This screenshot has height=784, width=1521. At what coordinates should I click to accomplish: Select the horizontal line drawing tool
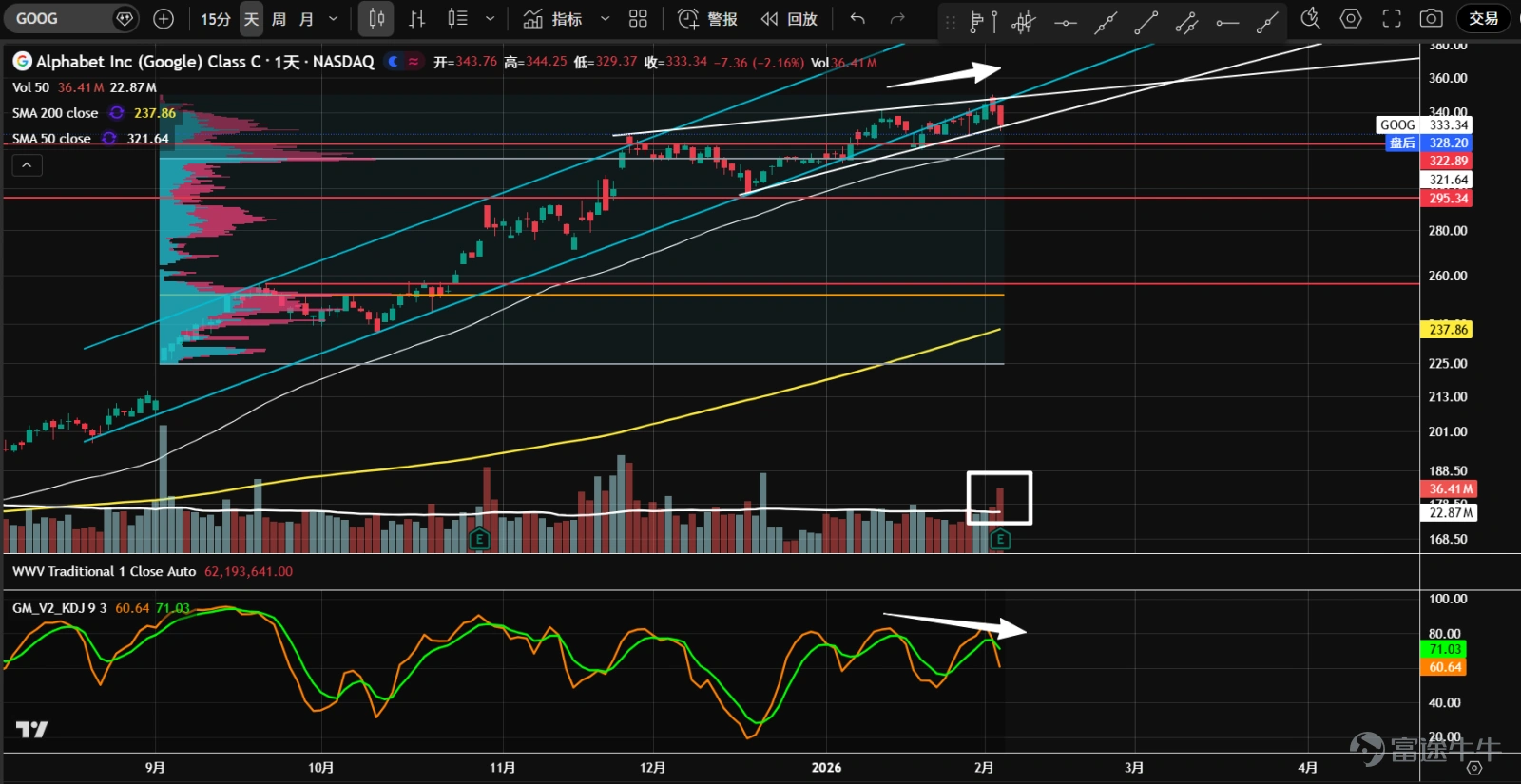1065,21
